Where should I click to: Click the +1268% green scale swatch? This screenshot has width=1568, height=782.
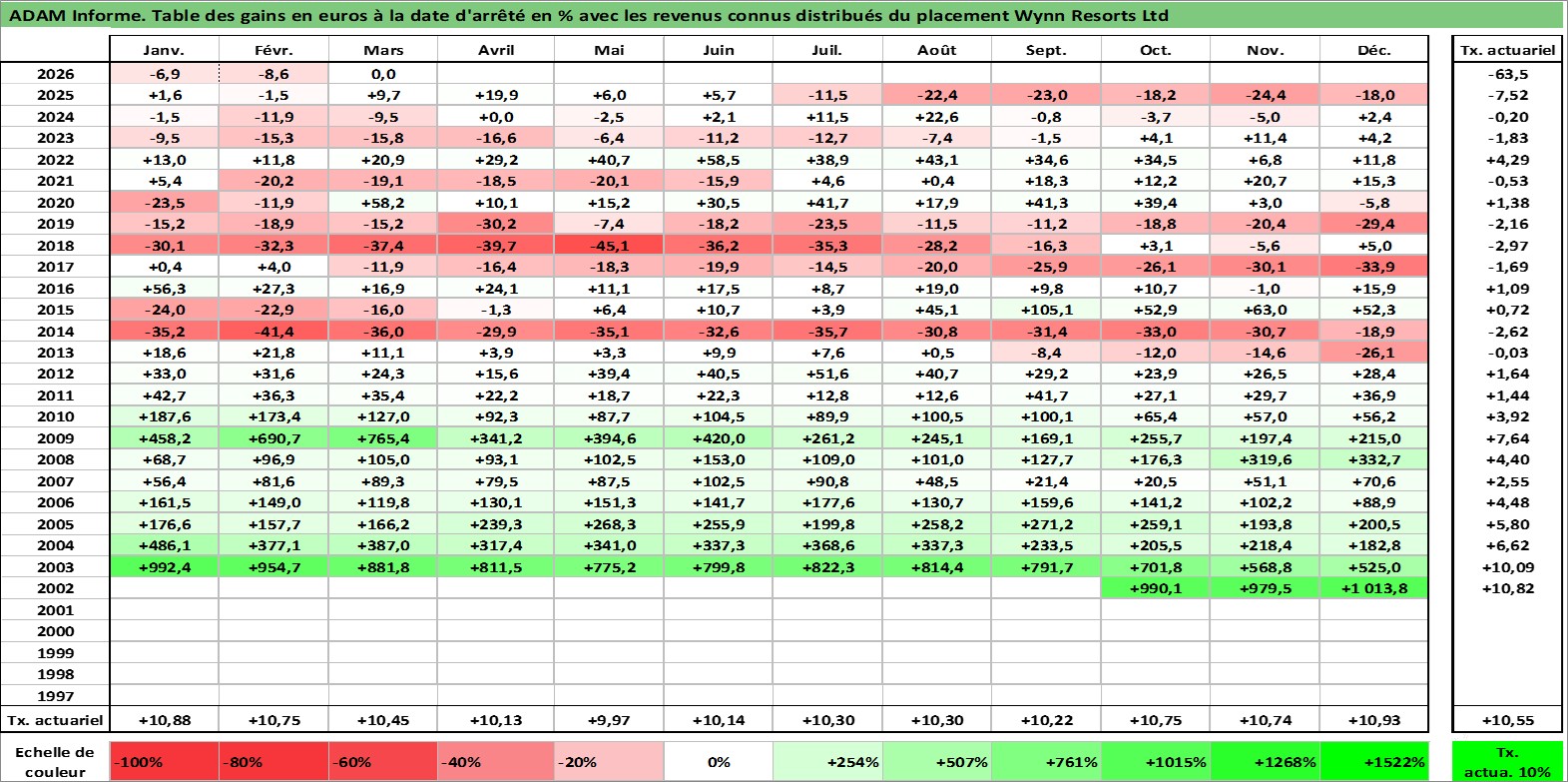point(1265,762)
